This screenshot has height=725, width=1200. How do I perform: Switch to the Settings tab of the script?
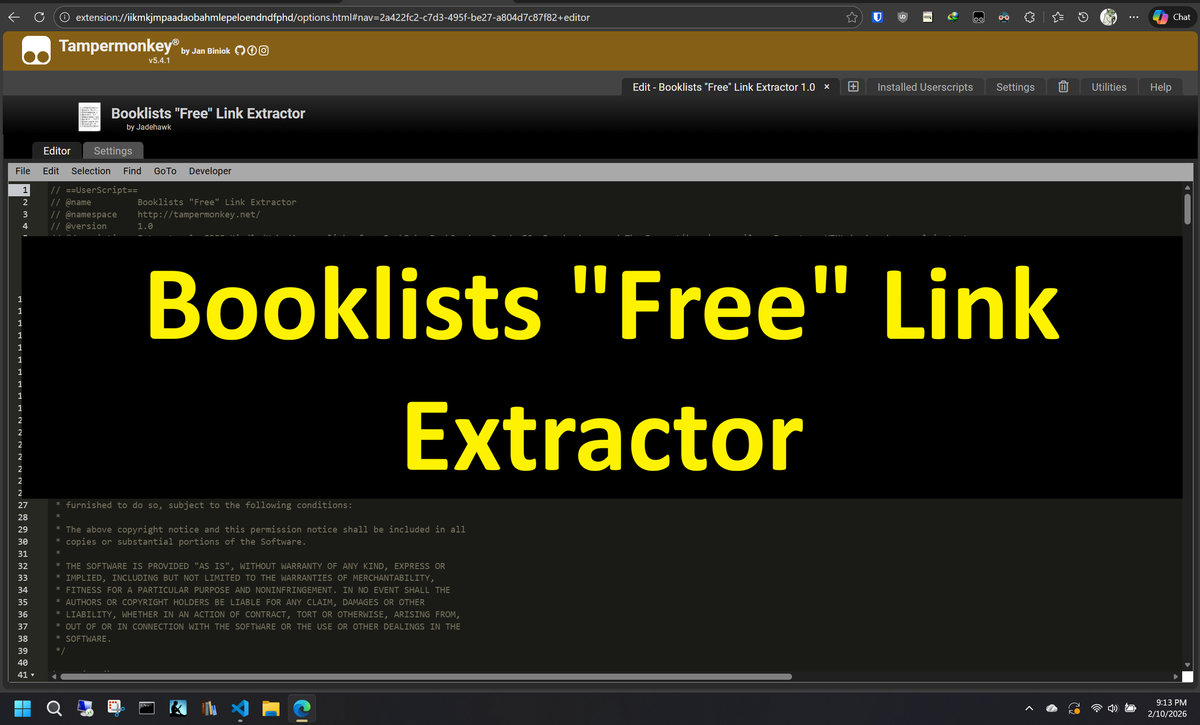(112, 150)
